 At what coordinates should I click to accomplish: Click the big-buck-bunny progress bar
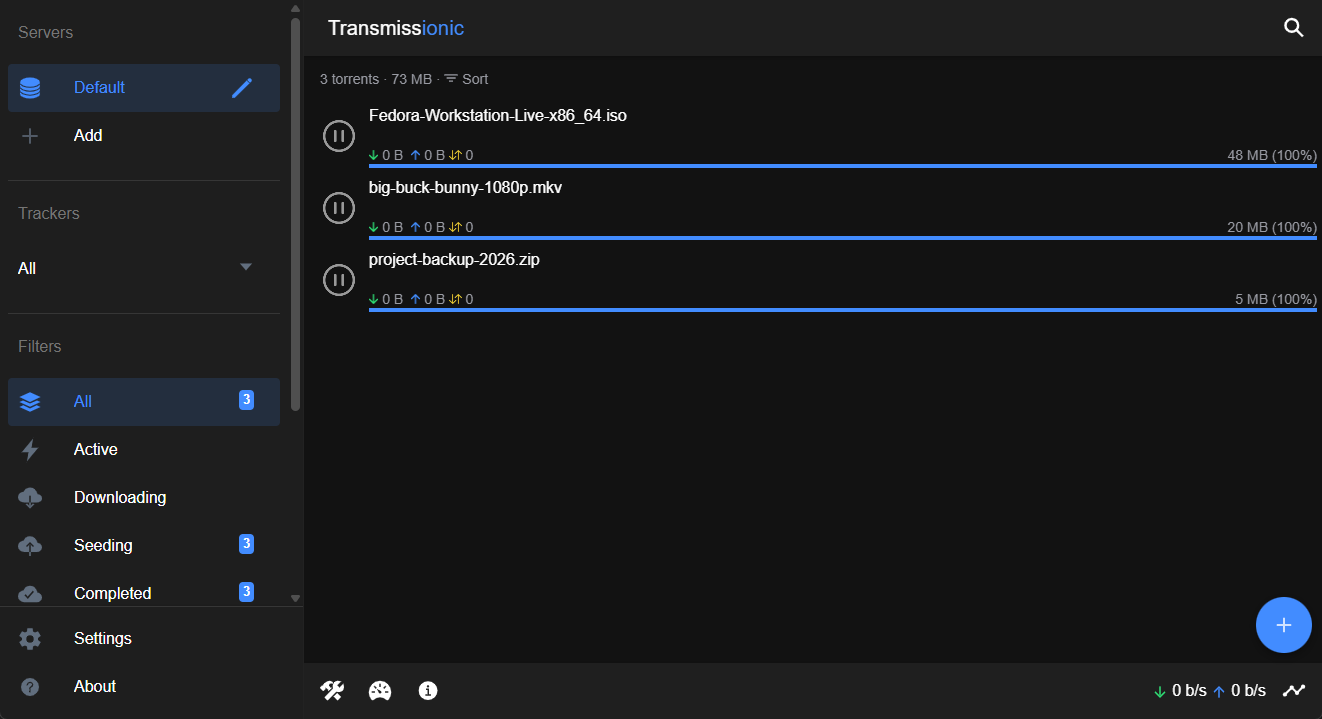pyautogui.click(x=843, y=238)
